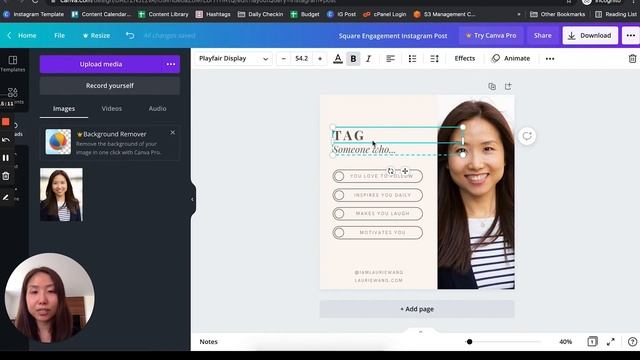
Task: Expand the Playfair Display font dropdown
Action: [x=233, y=59]
